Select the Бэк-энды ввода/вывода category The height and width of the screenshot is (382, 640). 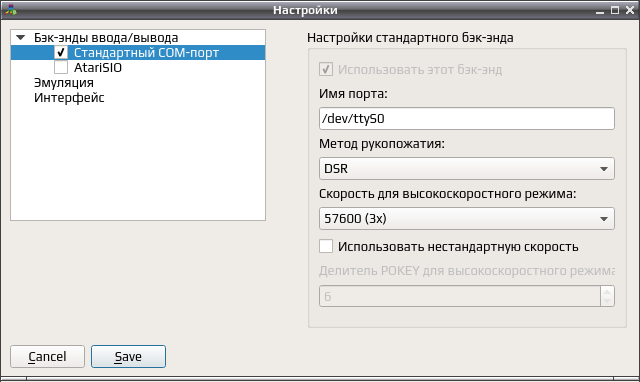pos(106,38)
